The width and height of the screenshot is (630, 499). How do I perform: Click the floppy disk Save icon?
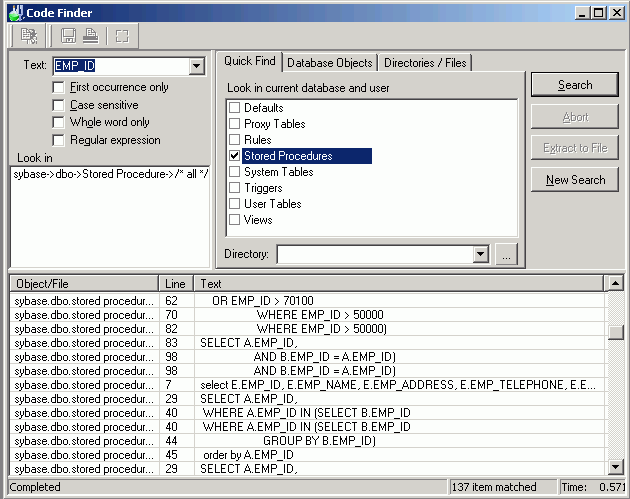click(68, 36)
